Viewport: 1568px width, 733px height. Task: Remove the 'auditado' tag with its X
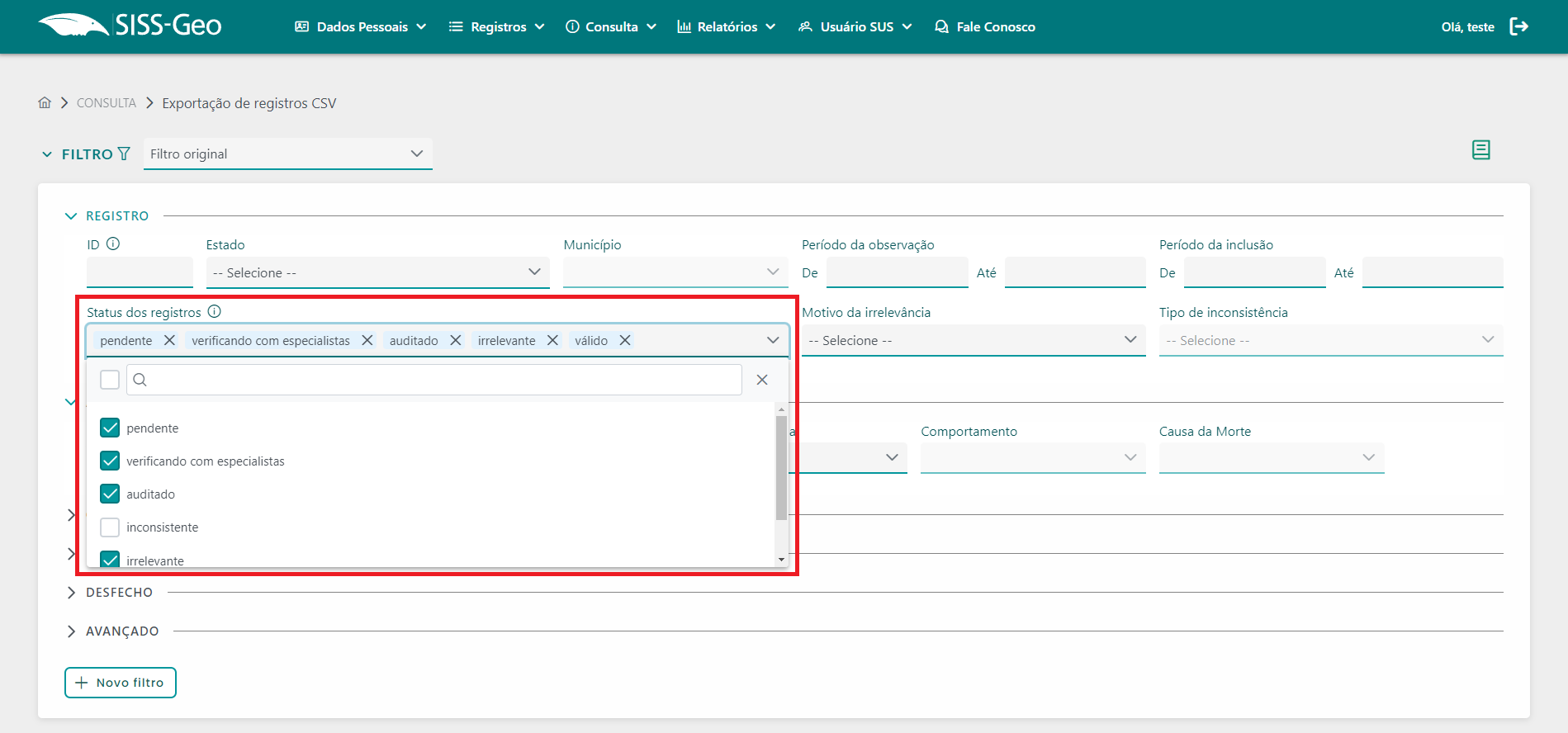click(x=455, y=340)
